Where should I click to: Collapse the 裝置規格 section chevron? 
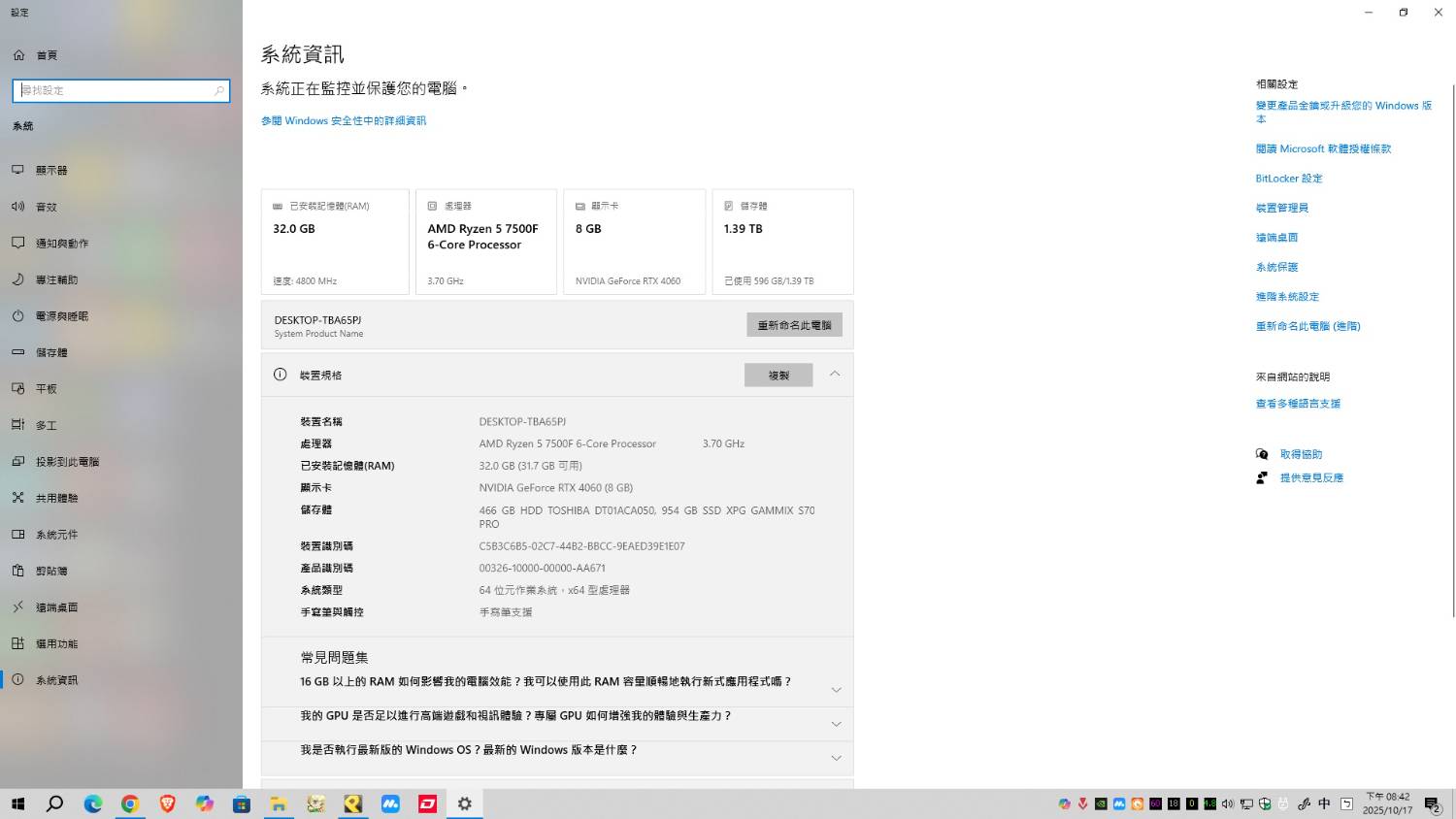click(x=835, y=374)
